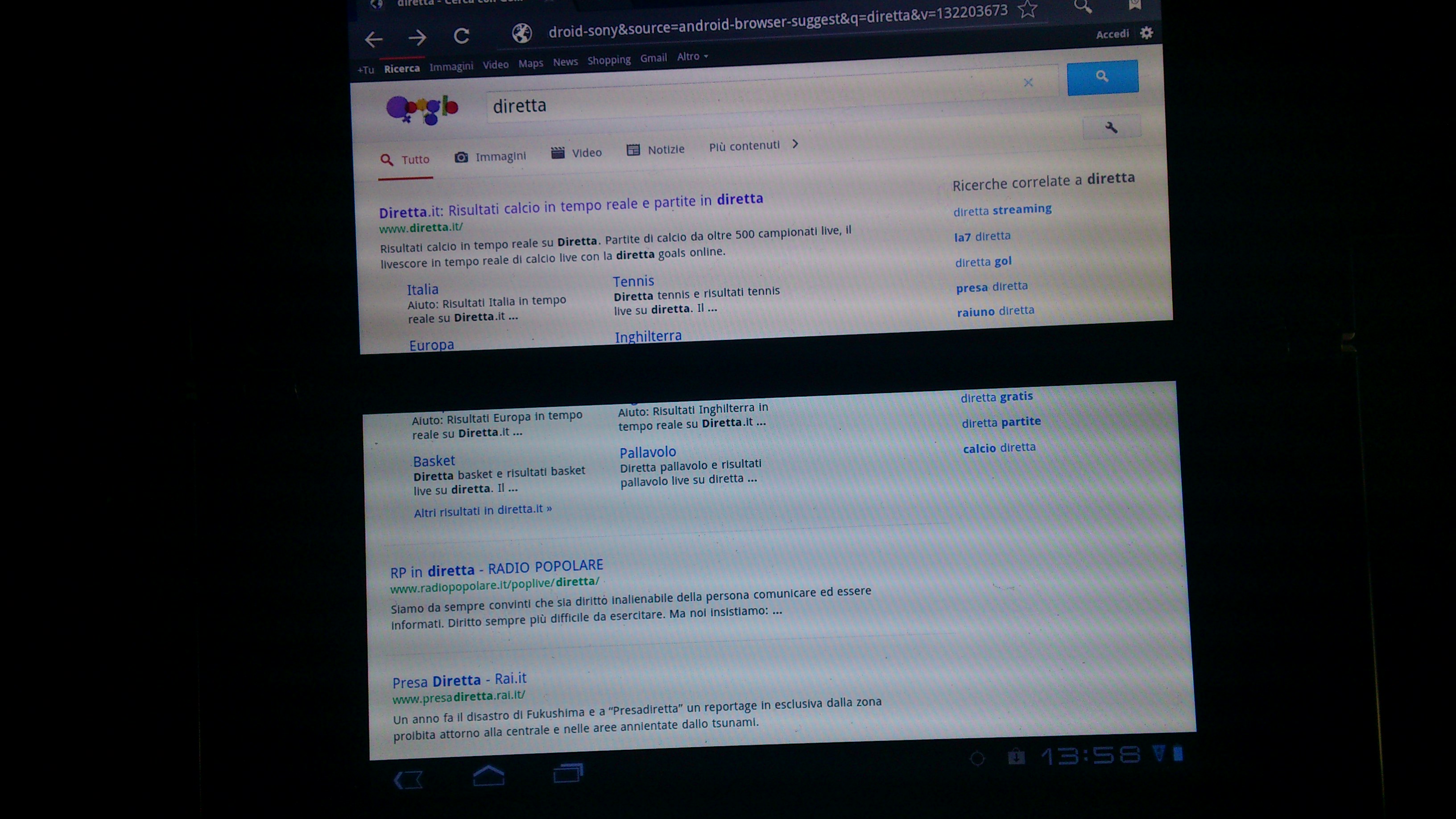
Task: Search related term diretta streaming
Action: click(1003, 210)
